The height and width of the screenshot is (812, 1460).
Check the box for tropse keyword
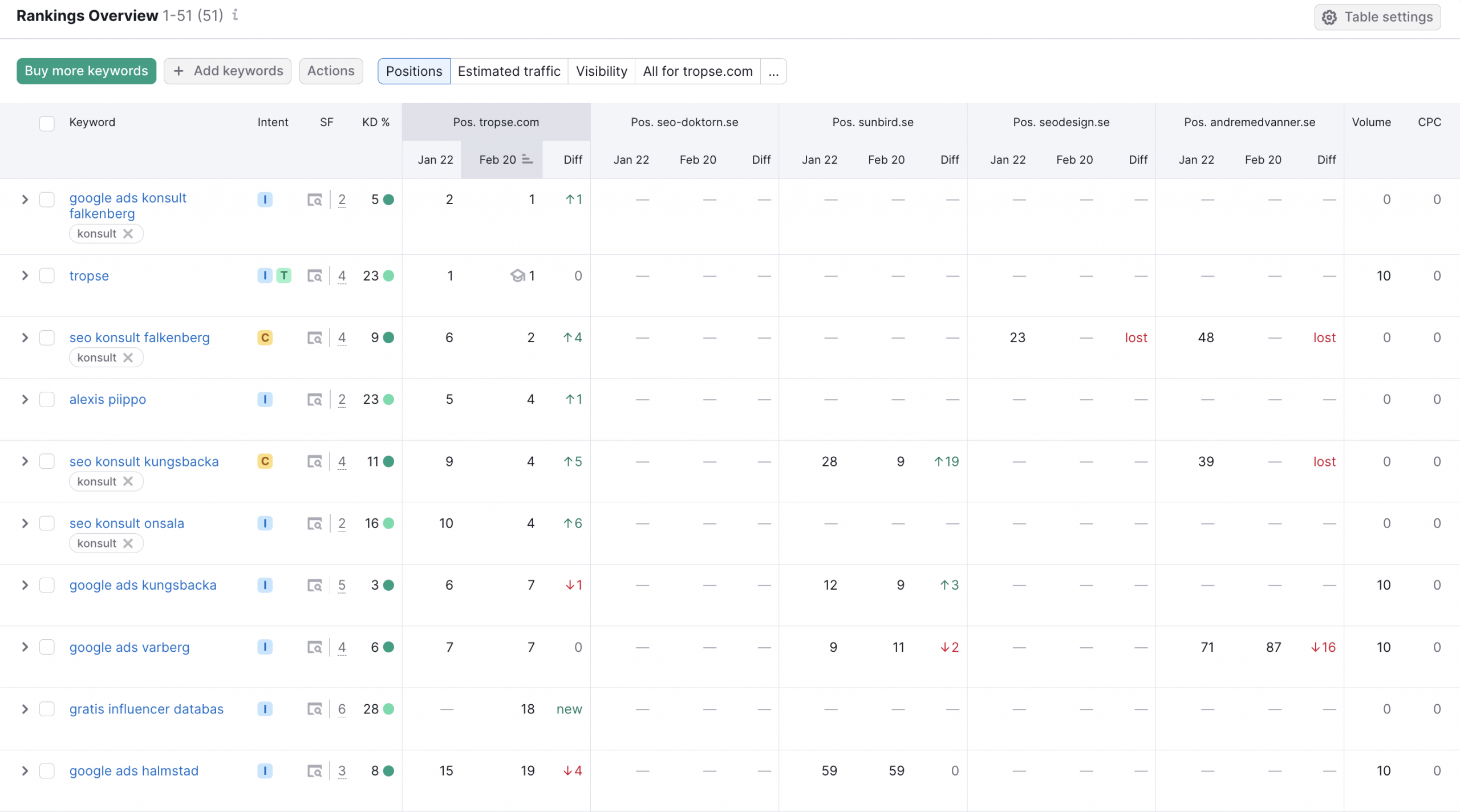(x=47, y=276)
